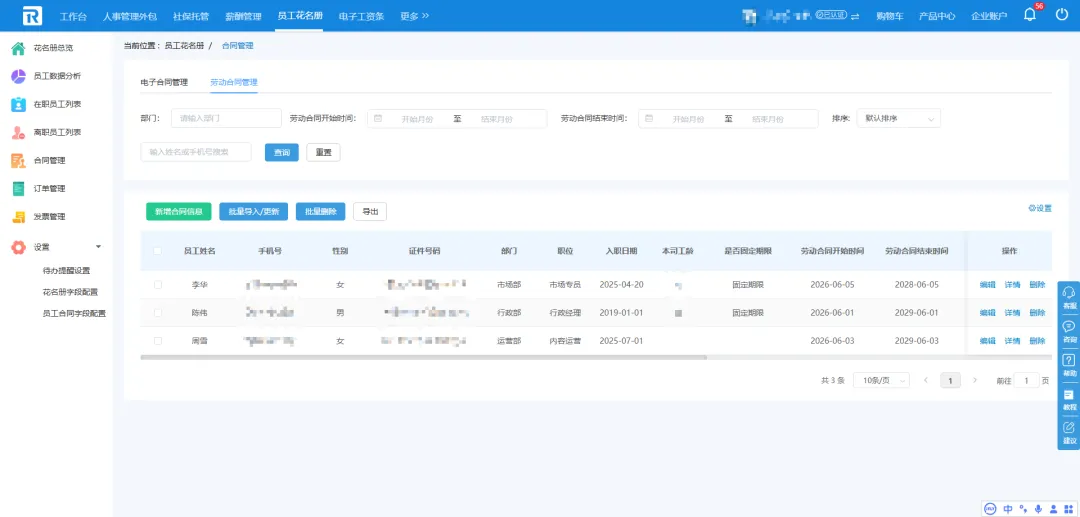
Task: Click input method grid toolbox icon
Action: (1067, 509)
